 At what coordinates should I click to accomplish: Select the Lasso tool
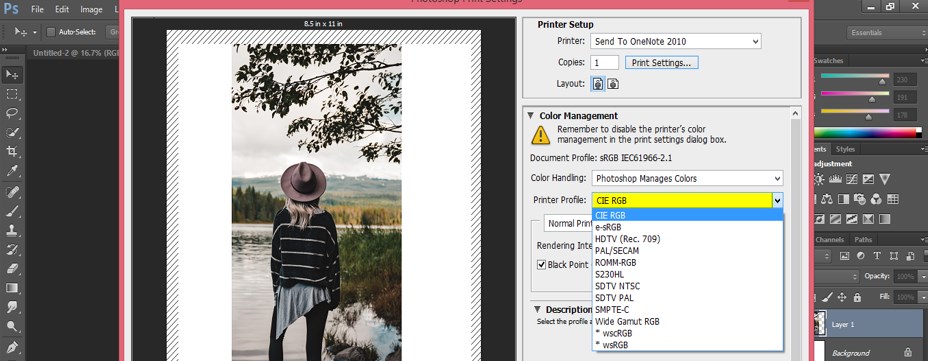(x=12, y=113)
